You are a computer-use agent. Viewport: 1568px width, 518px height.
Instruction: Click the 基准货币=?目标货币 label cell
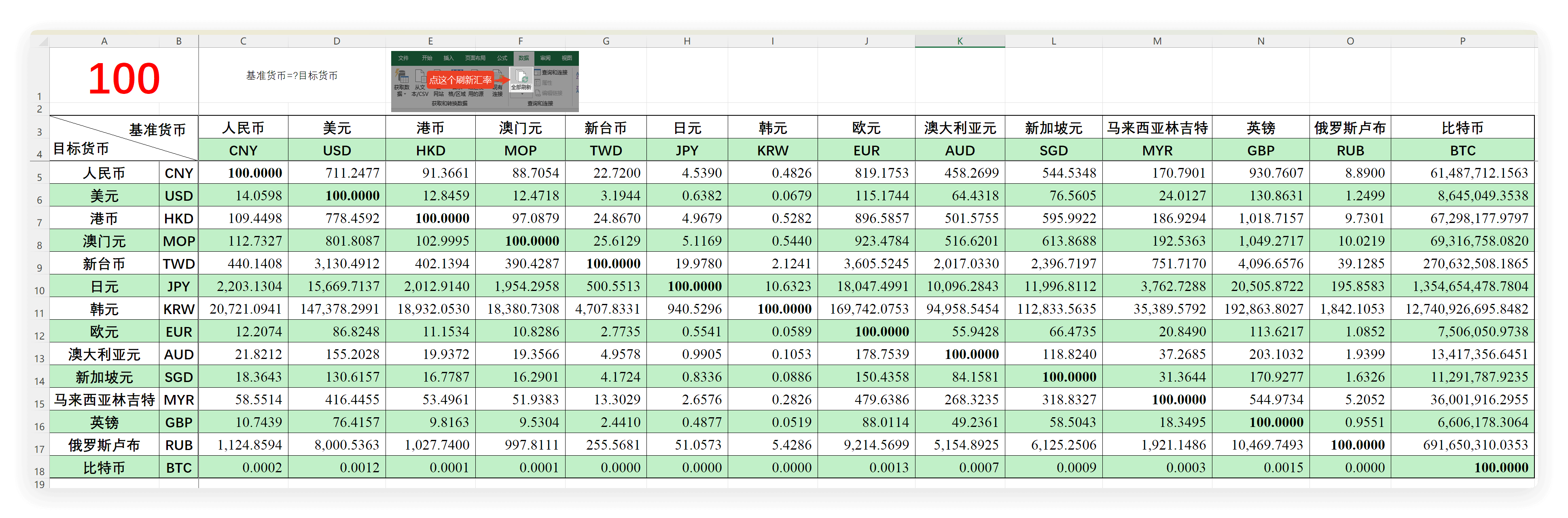(x=292, y=76)
